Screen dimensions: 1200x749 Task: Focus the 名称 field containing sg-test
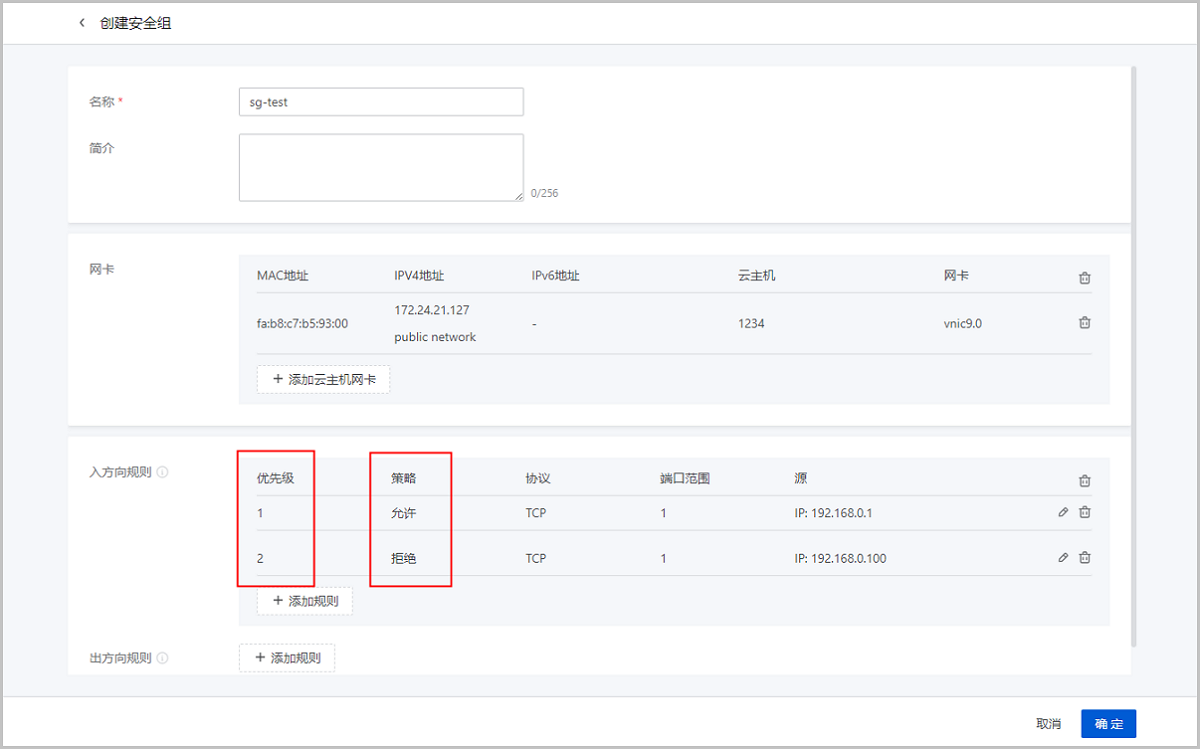point(380,102)
